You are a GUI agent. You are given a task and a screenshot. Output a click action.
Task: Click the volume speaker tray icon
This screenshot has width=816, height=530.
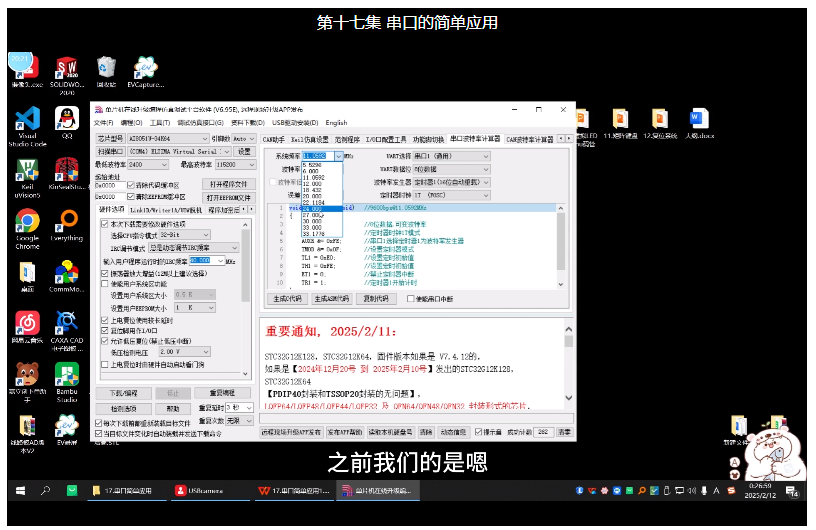point(692,490)
